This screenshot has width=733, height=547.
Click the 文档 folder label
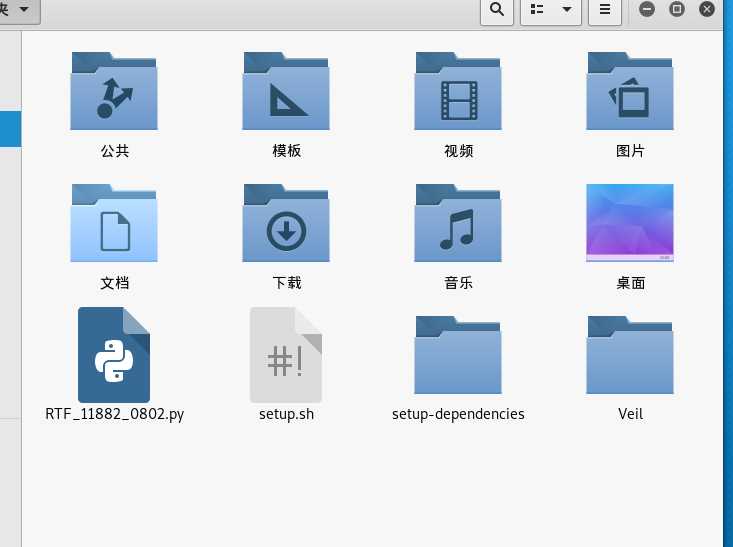(x=115, y=283)
